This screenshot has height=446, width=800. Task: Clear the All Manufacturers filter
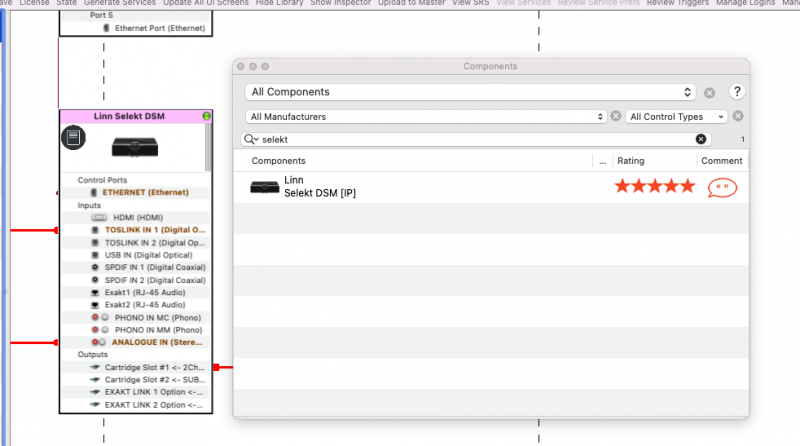coord(616,116)
